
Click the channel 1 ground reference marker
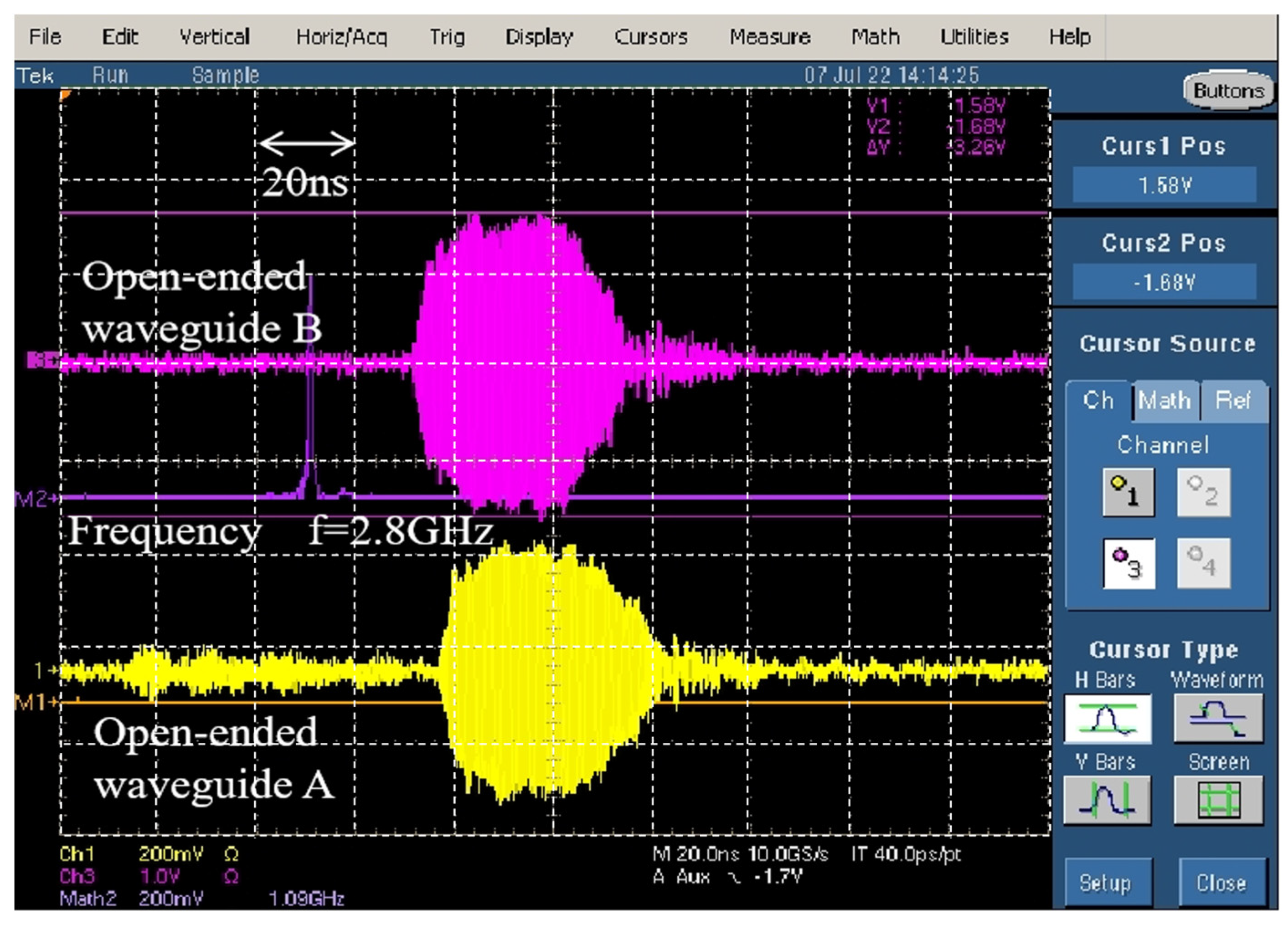pyautogui.click(x=46, y=671)
